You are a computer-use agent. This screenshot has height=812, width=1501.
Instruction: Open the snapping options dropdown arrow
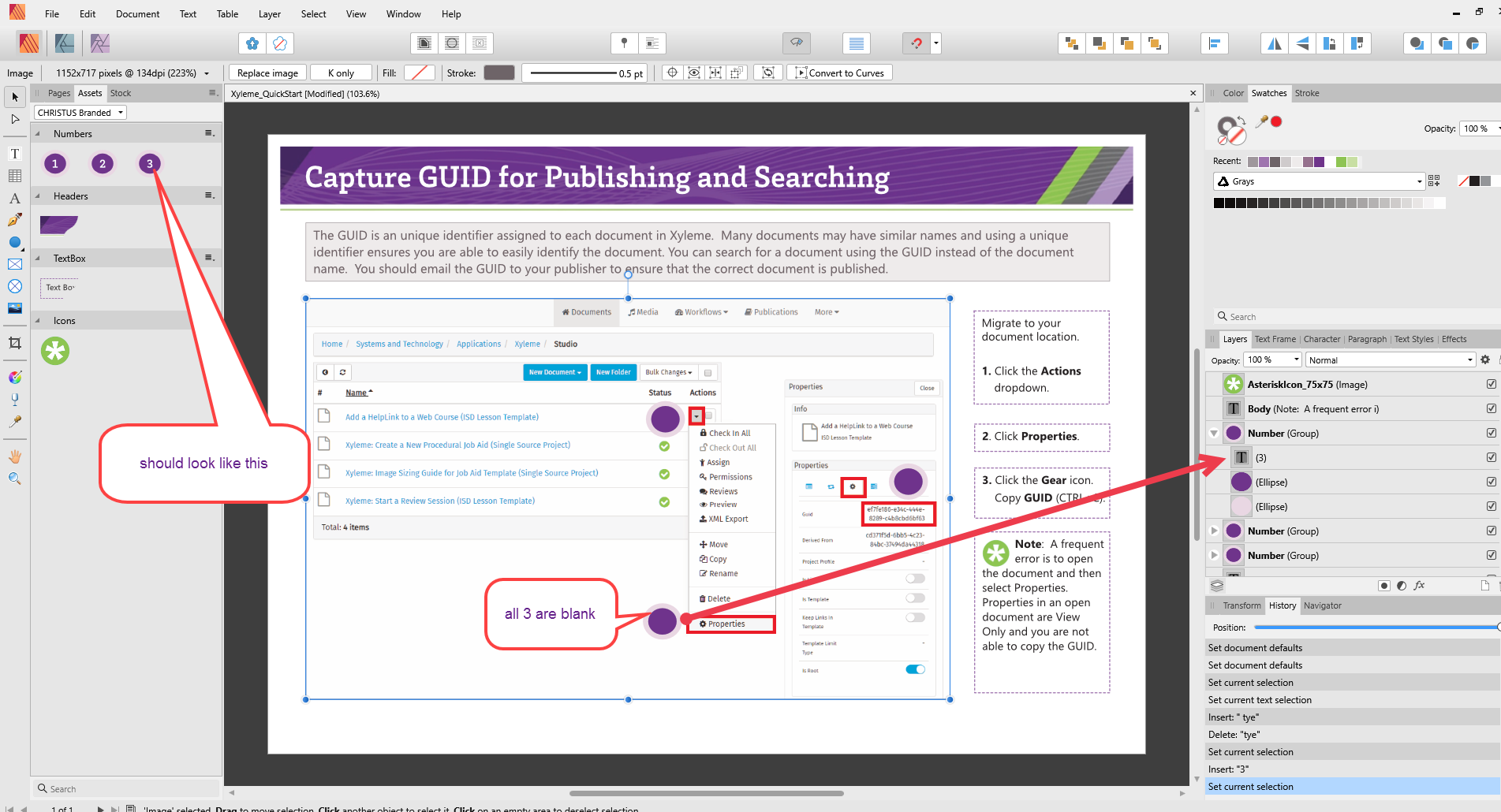tap(936, 43)
